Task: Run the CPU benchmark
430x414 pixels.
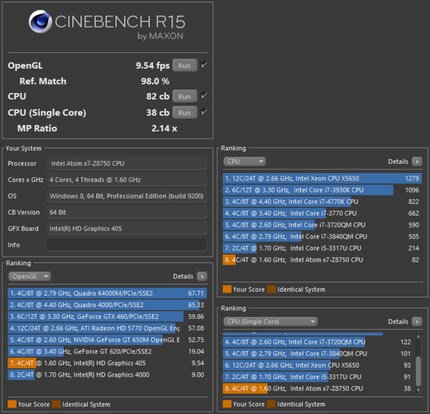Action: pyautogui.click(x=185, y=96)
